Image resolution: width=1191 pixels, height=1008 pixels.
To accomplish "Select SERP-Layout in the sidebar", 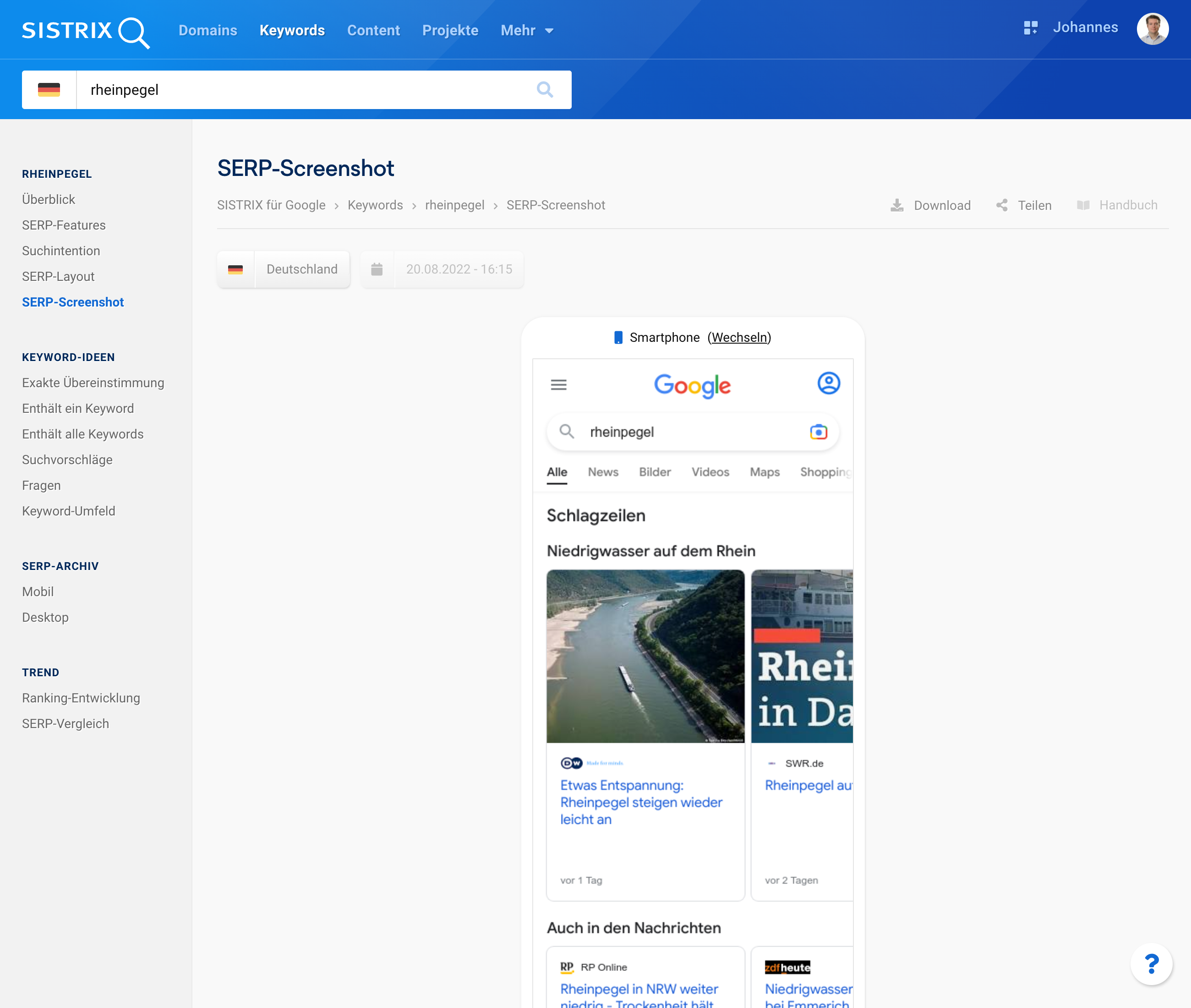I will 58,277.
